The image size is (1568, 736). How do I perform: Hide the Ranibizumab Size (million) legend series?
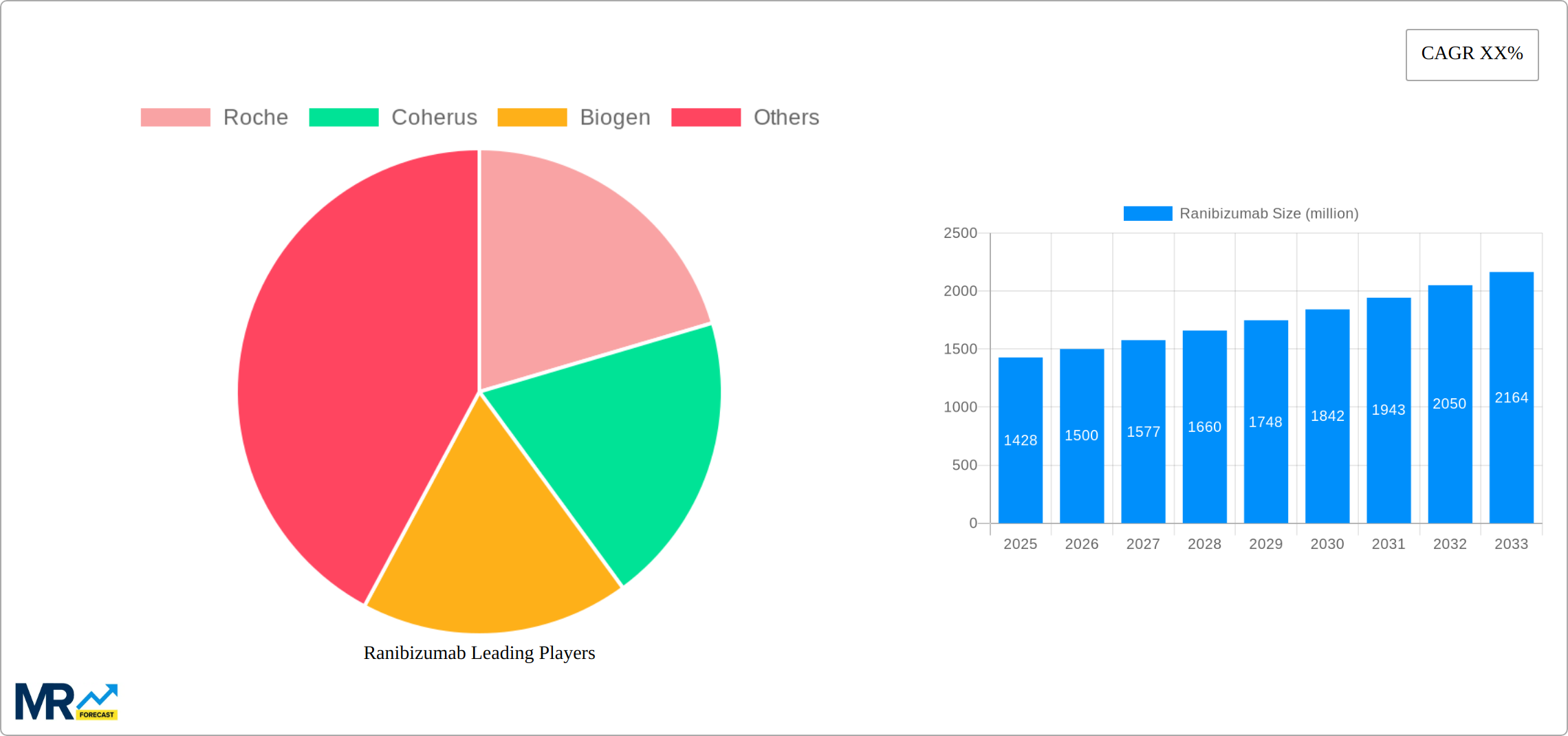click(1241, 213)
